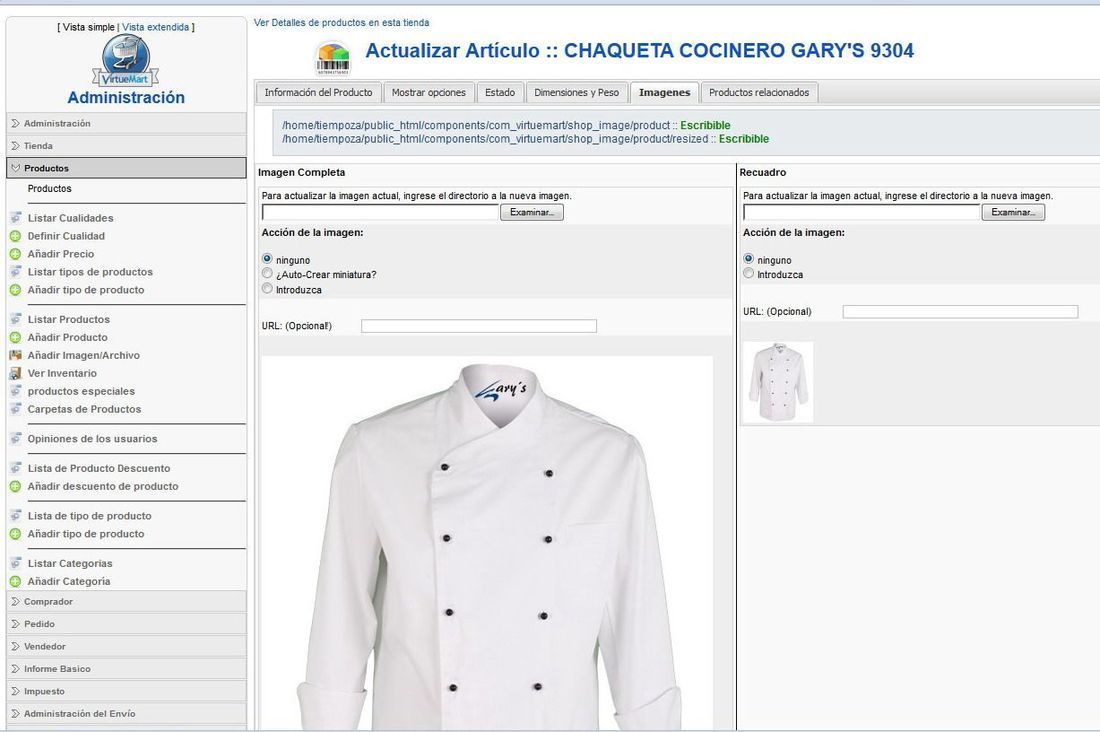Click the icon beside Listar Categorias
Viewport: 1100px width, 732px height.
15,564
